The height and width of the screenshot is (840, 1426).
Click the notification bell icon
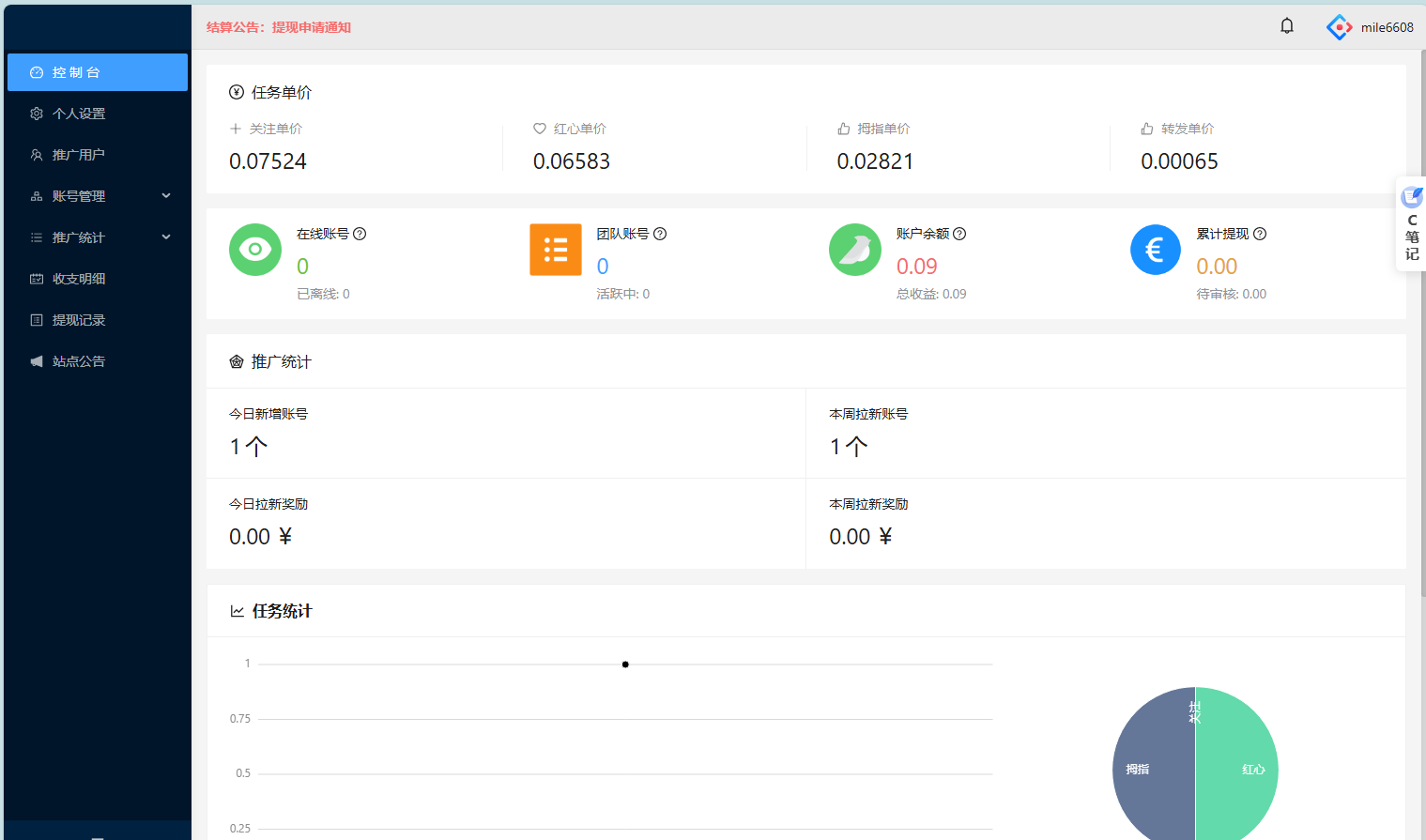coord(1287,26)
